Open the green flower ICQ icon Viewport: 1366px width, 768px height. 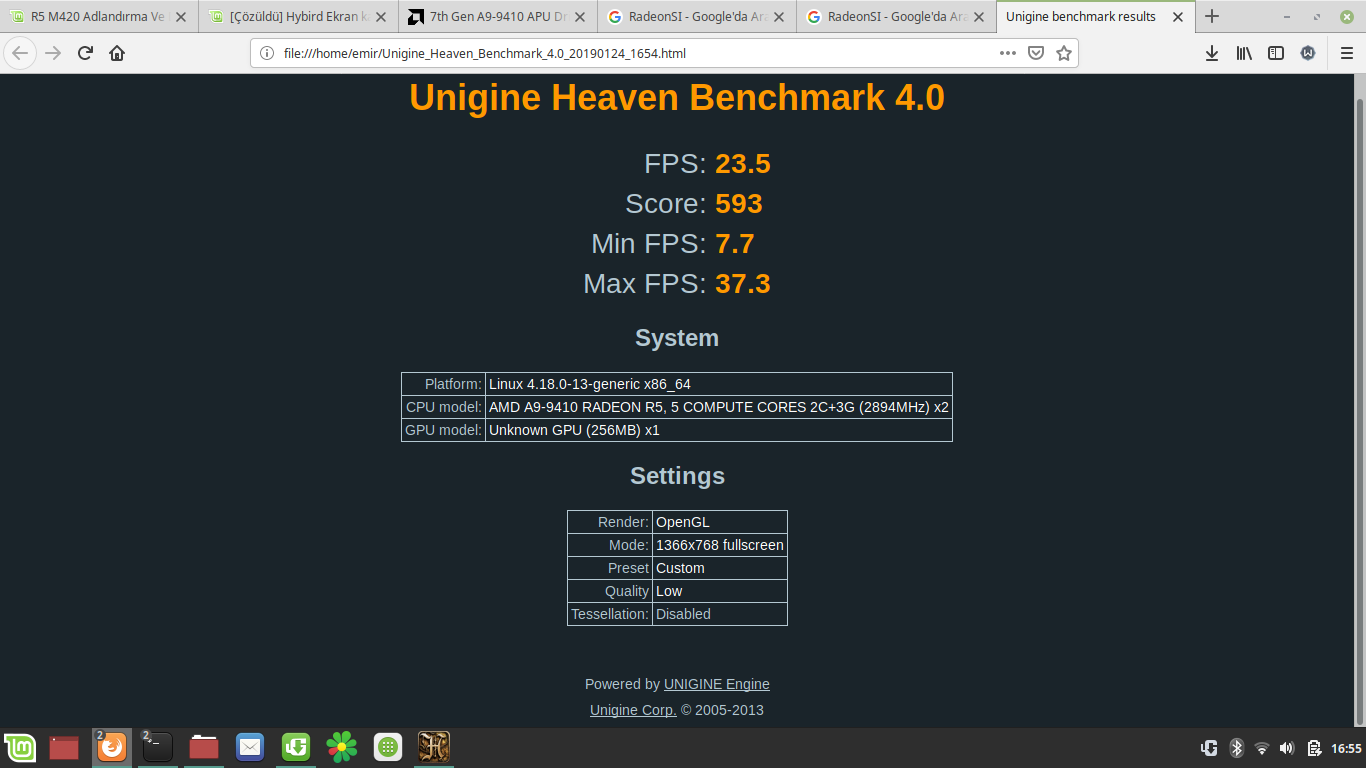[x=342, y=747]
